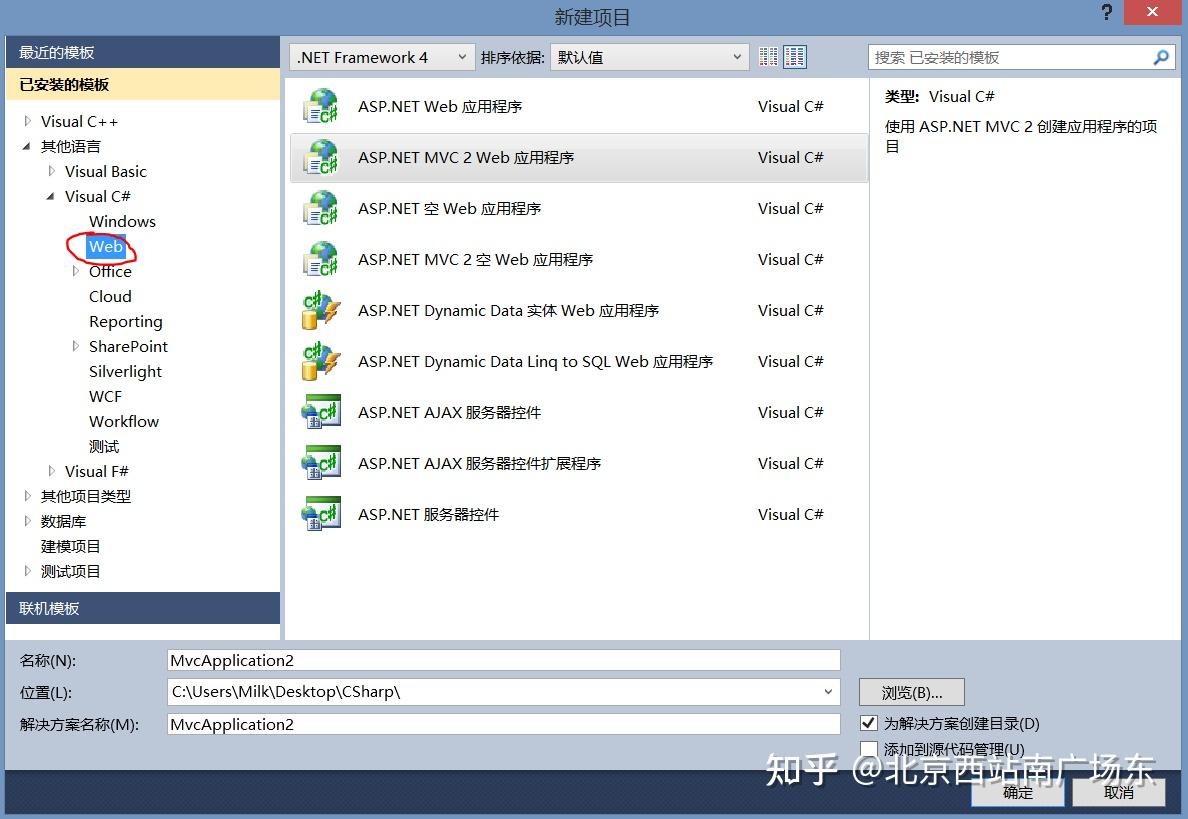Click the Dynamic Data 实体 Web template icon
This screenshot has height=819, width=1188.
(320, 310)
